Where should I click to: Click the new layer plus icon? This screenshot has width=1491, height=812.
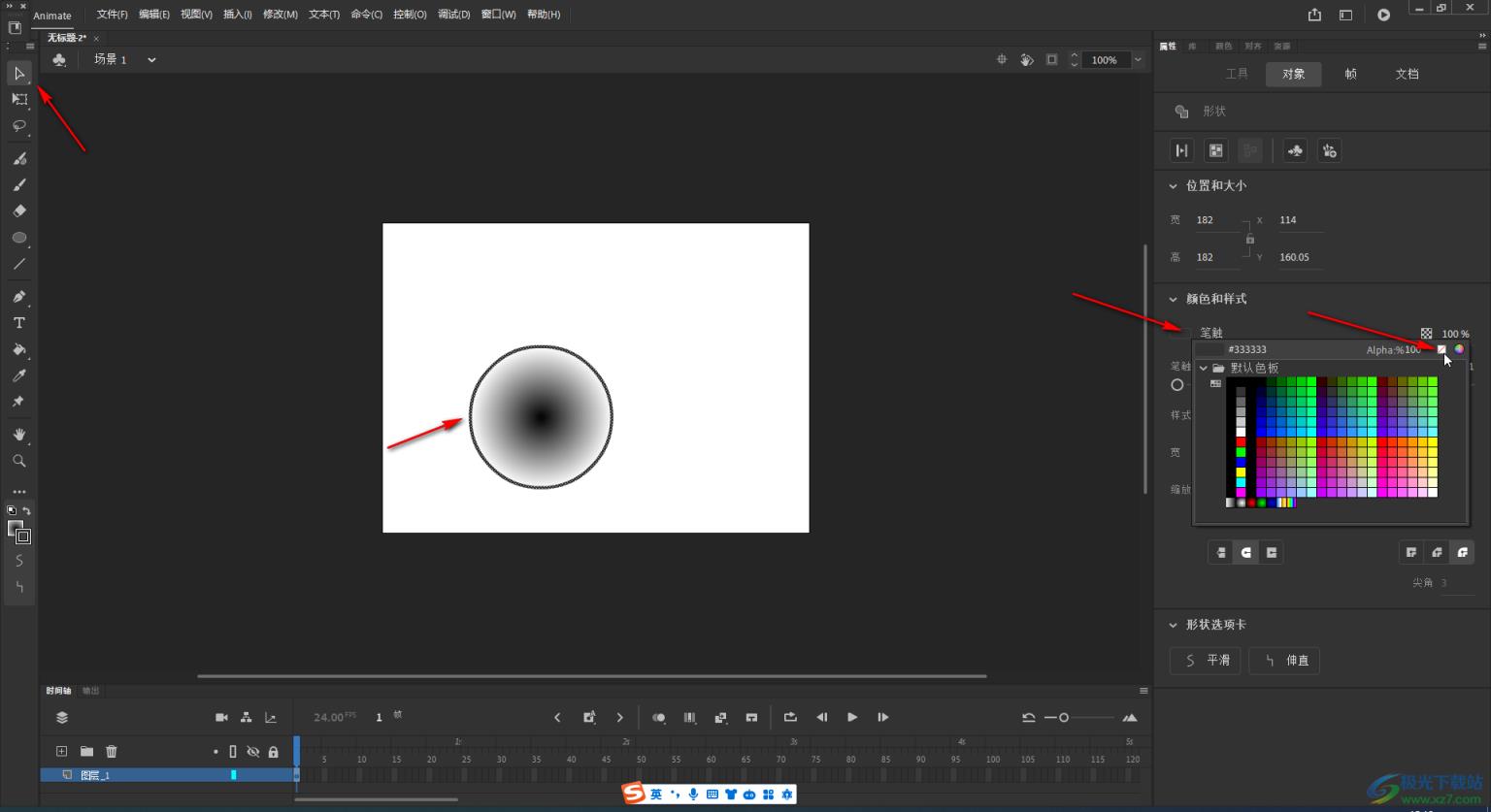(x=61, y=751)
